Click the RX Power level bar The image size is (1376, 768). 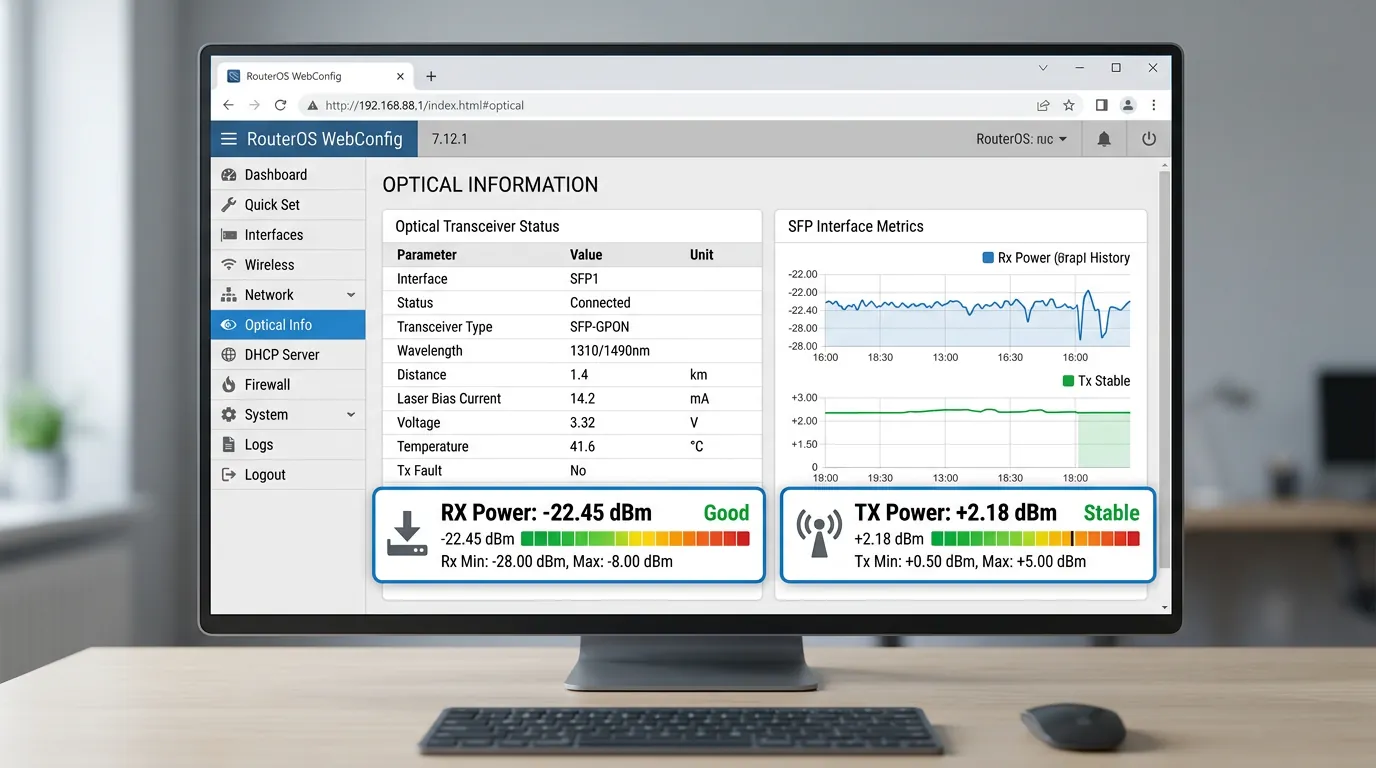(x=635, y=539)
